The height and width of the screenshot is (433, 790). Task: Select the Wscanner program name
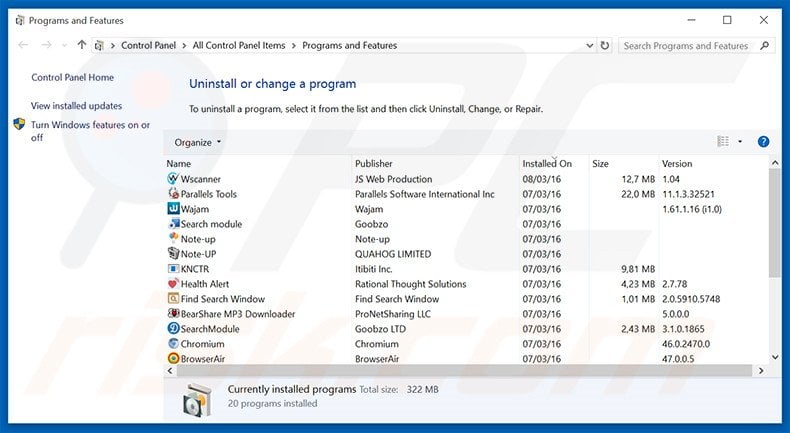coord(201,179)
